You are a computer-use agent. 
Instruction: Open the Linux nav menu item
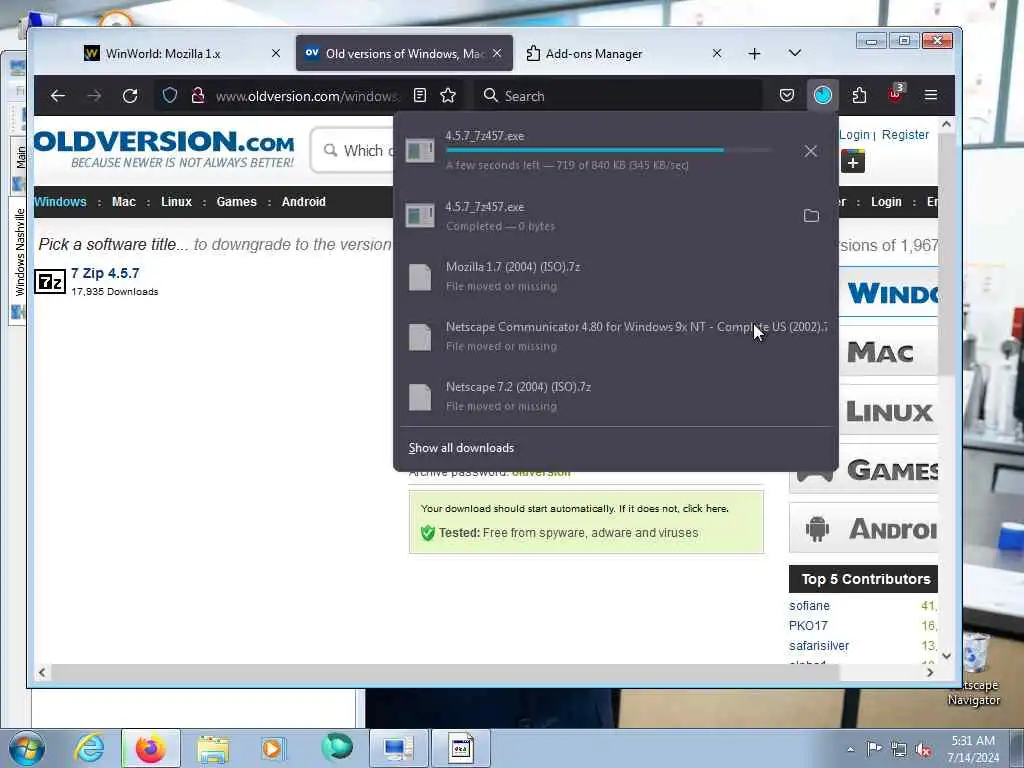tap(176, 202)
